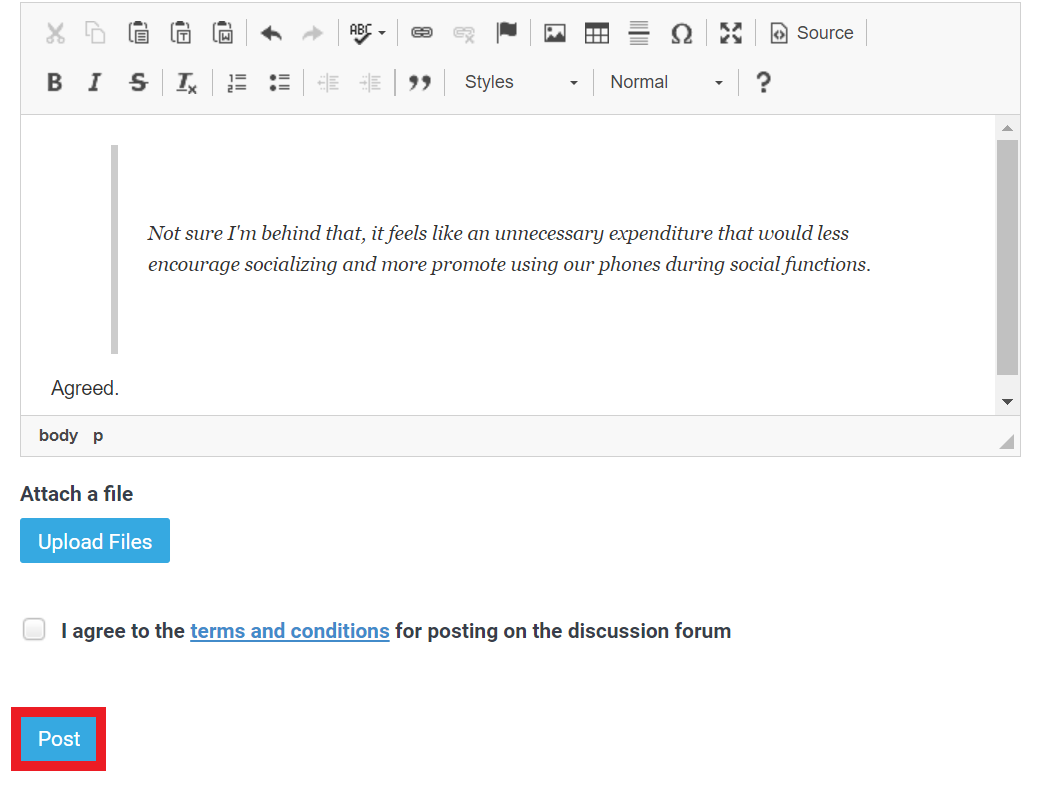The width and height of the screenshot is (1048, 792).
Task: Toggle strikethrough formatting
Action: [x=138, y=82]
